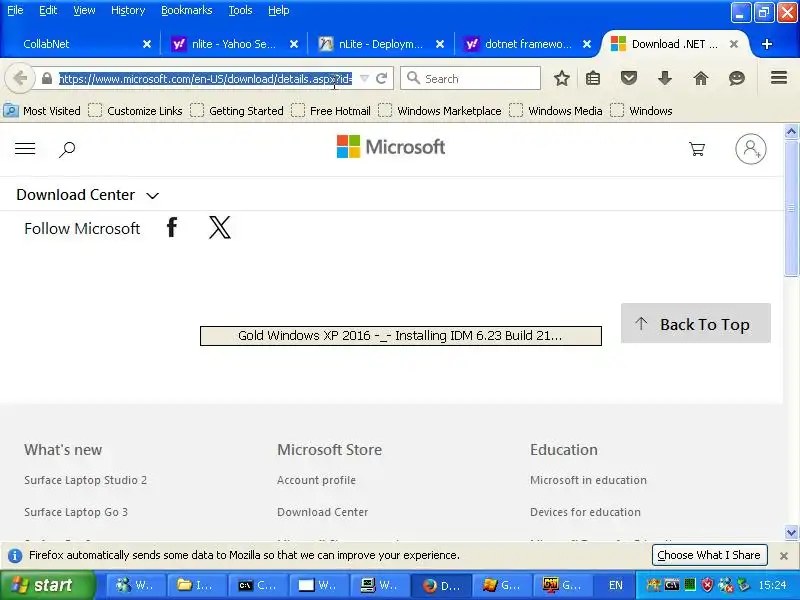This screenshot has width=800, height=600.
Task: Open a new tab with plus icon
Action: (x=766, y=44)
